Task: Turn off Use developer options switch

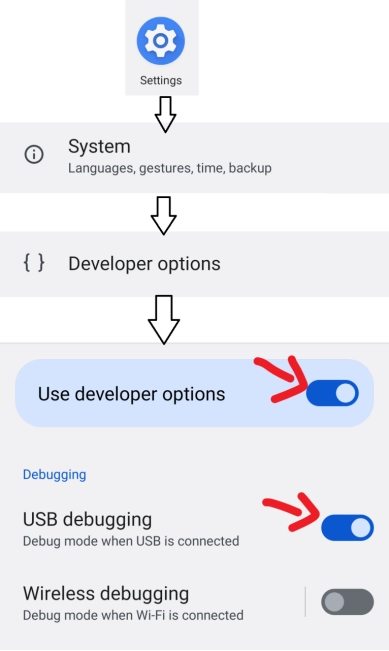Action: (x=332, y=393)
